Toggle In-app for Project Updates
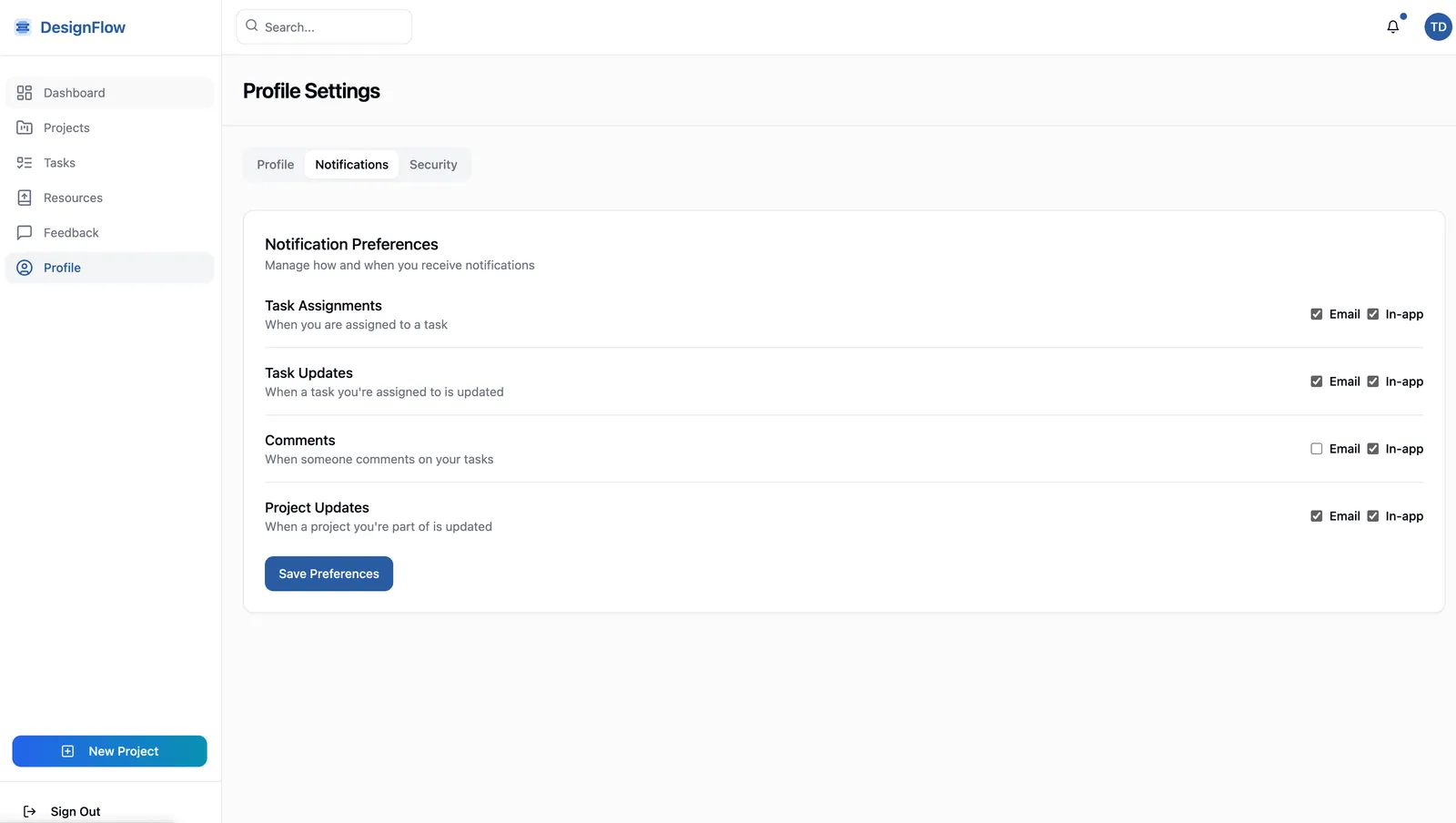This screenshot has height=823, width=1456. pos(1372,516)
